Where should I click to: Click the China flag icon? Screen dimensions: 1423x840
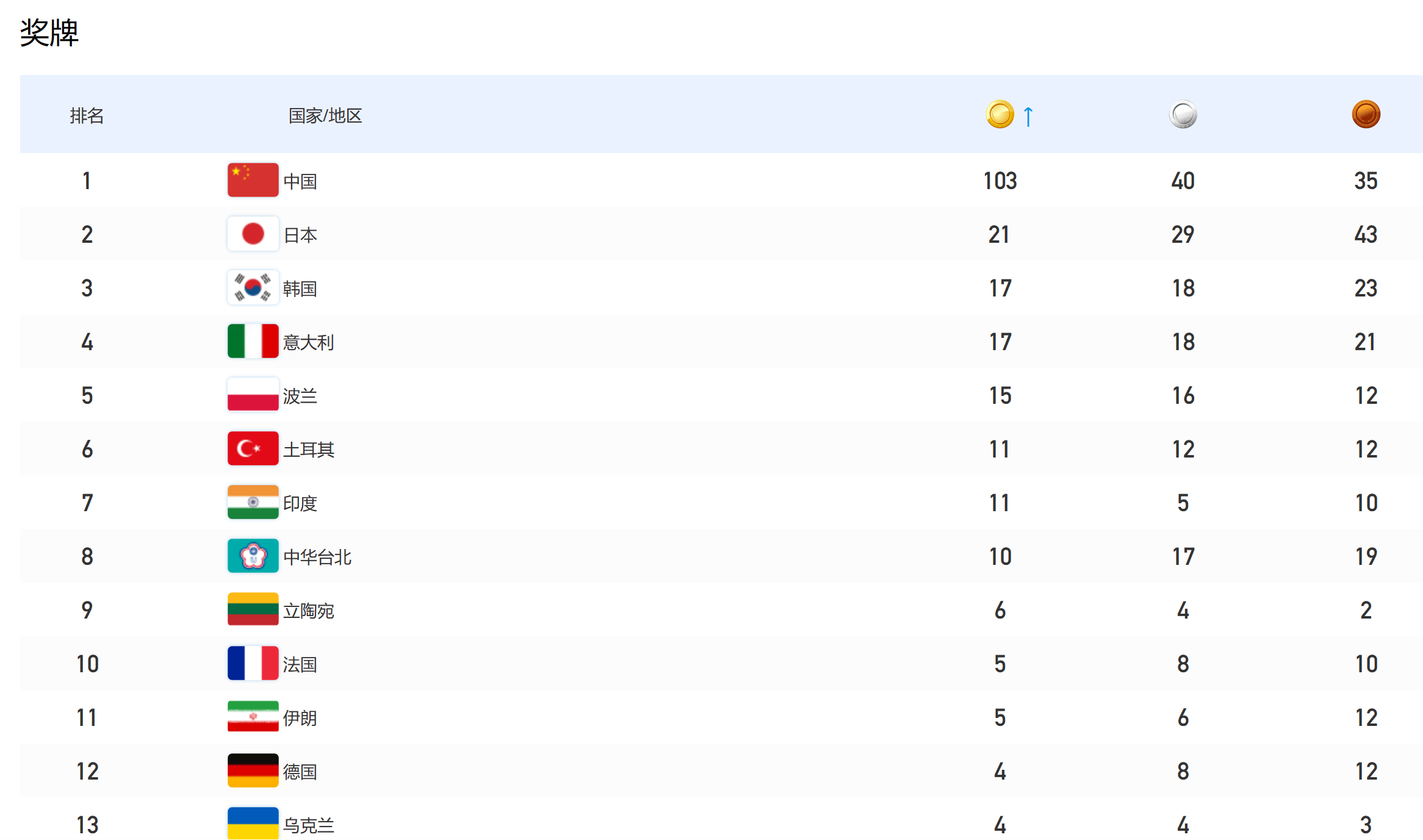(253, 180)
